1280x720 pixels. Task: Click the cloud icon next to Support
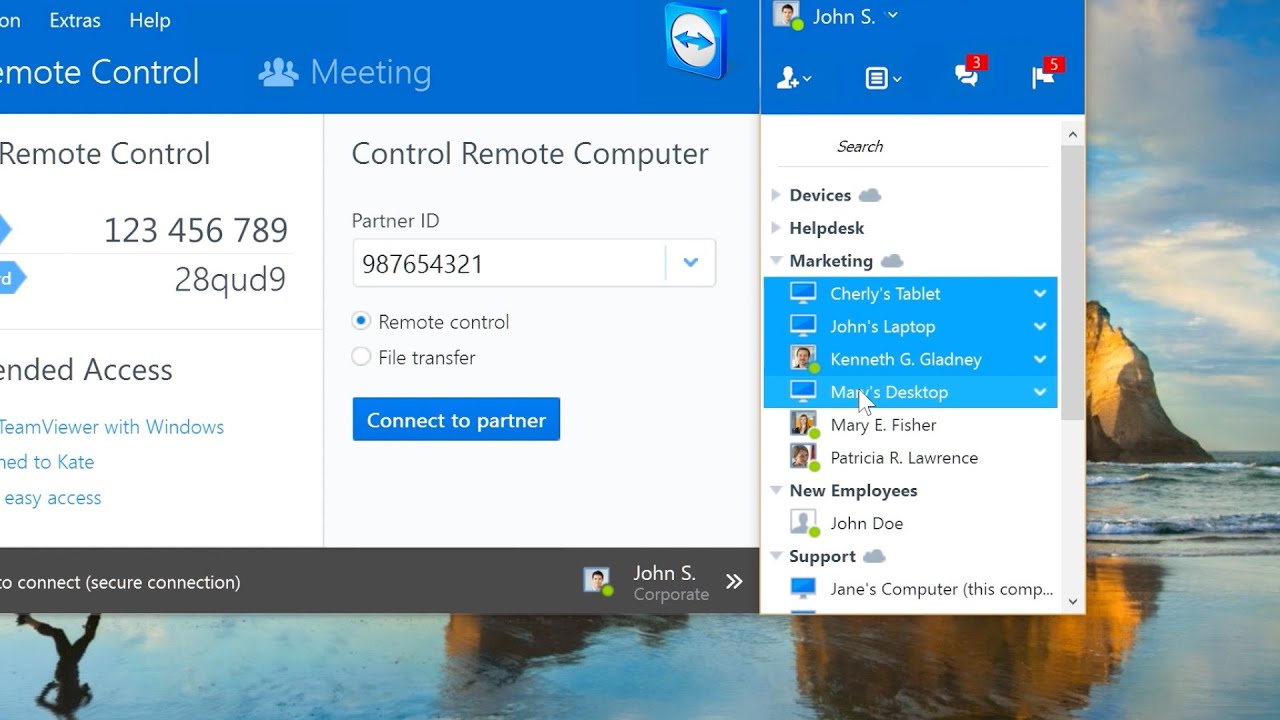pyautogui.click(x=874, y=556)
